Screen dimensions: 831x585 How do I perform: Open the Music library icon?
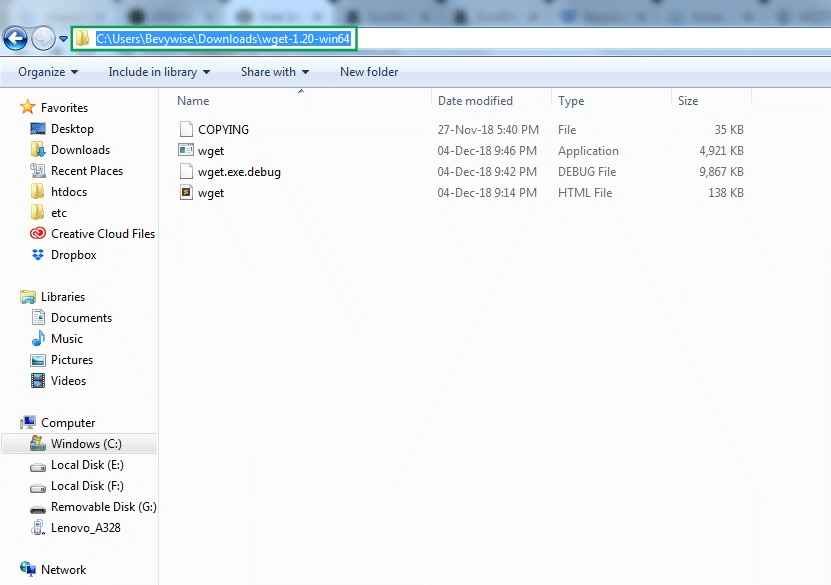38,338
